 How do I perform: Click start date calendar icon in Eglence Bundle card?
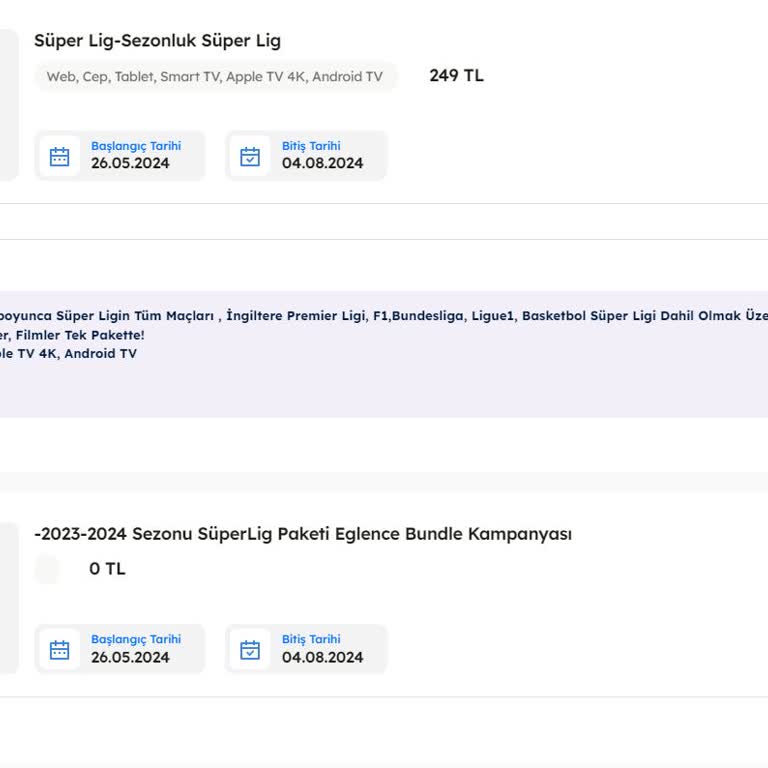point(60,650)
